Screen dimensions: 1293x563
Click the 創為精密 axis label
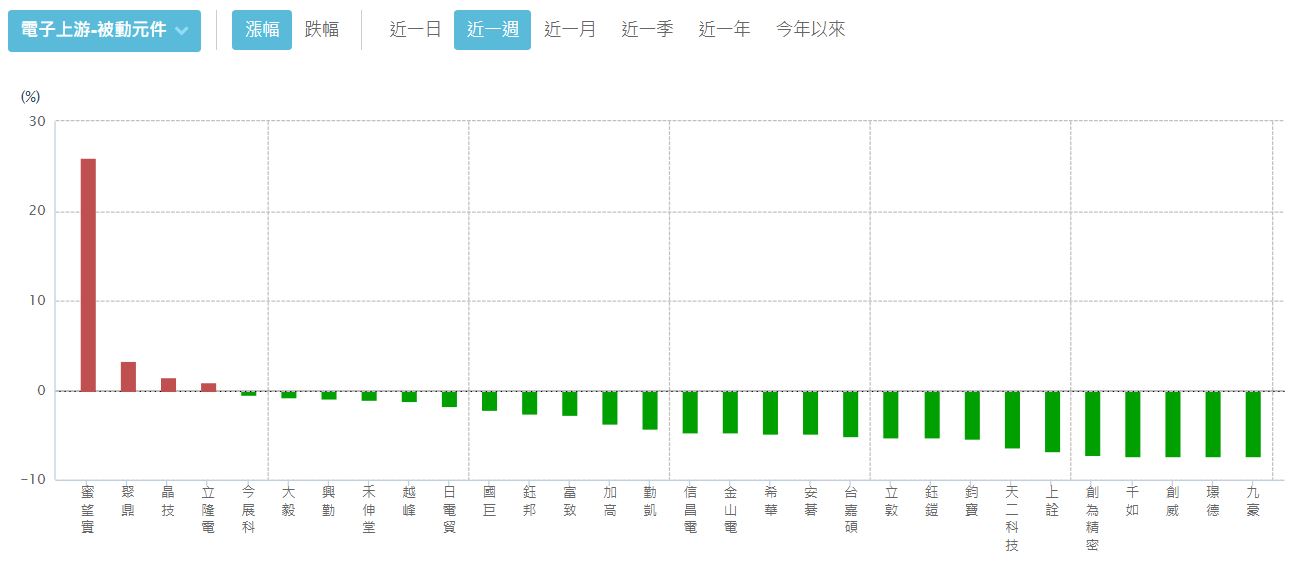(1092, 518)
